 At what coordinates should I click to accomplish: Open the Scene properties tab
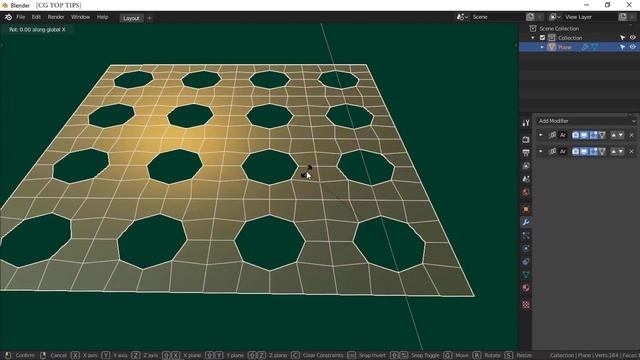[x=526, y=179]
